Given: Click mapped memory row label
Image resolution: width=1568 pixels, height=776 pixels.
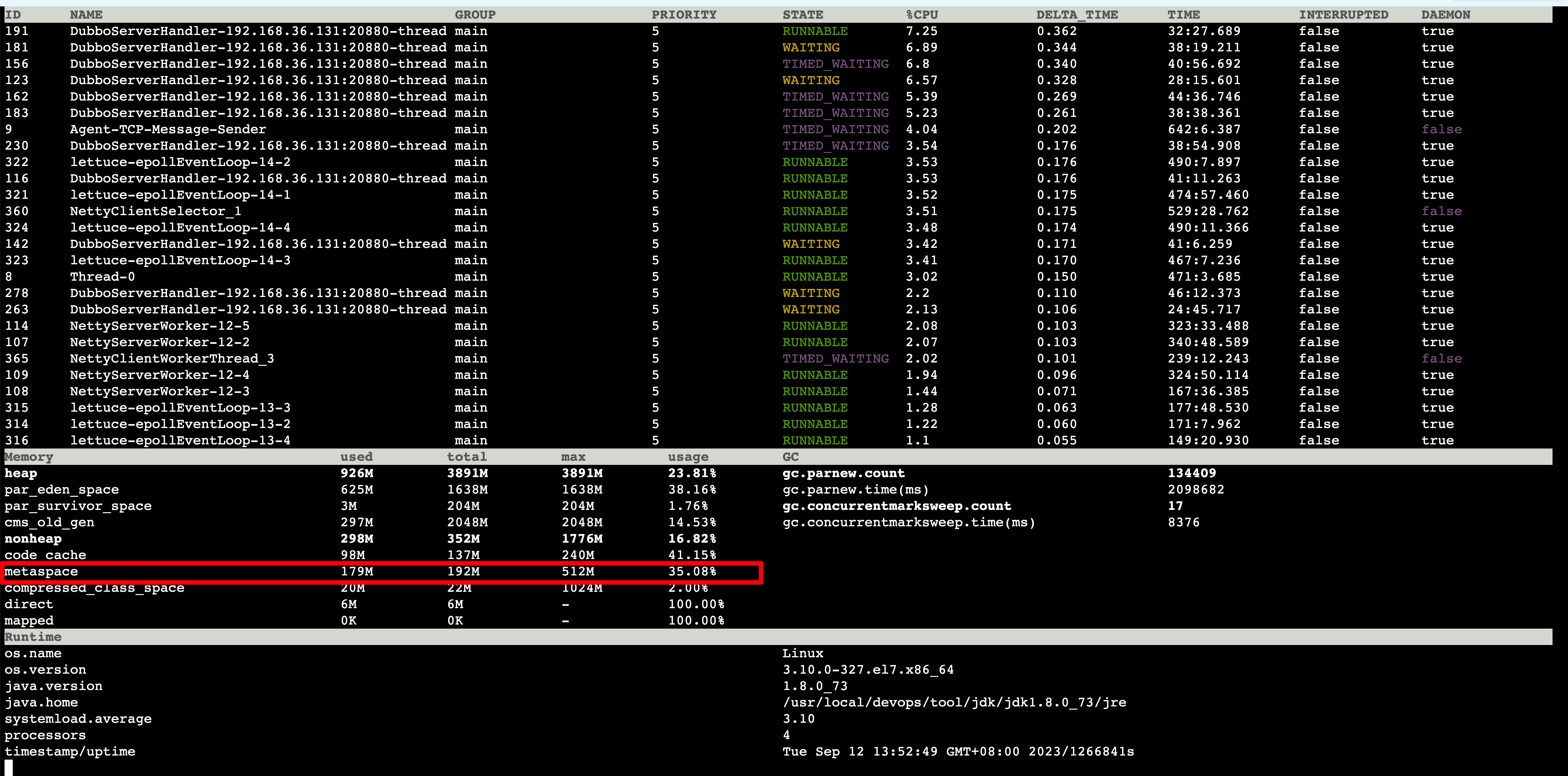Looking at the screenshot, I should 29,621.
